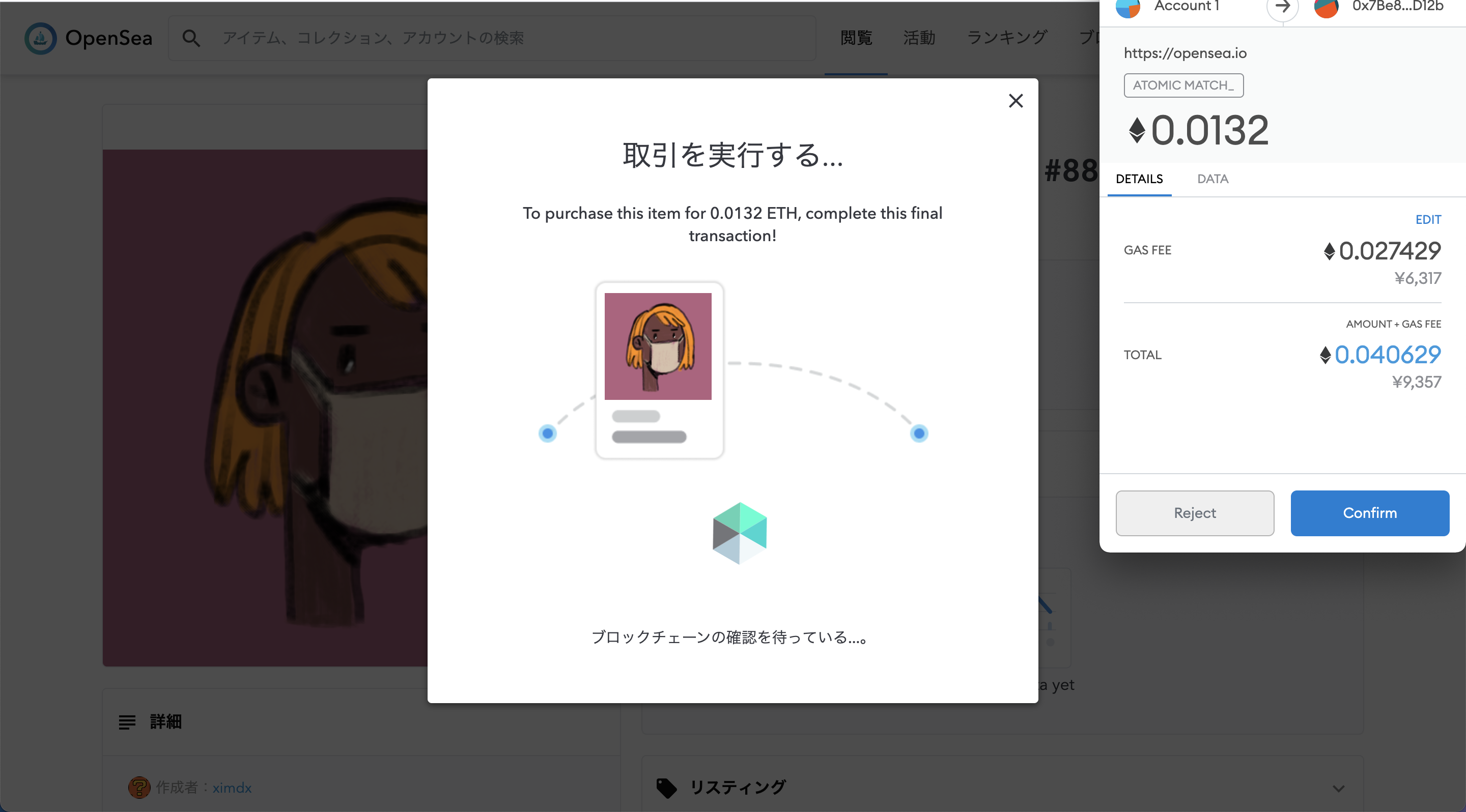Click the large NFT artwork image
1466x812 pixels.
coord(265,408)
